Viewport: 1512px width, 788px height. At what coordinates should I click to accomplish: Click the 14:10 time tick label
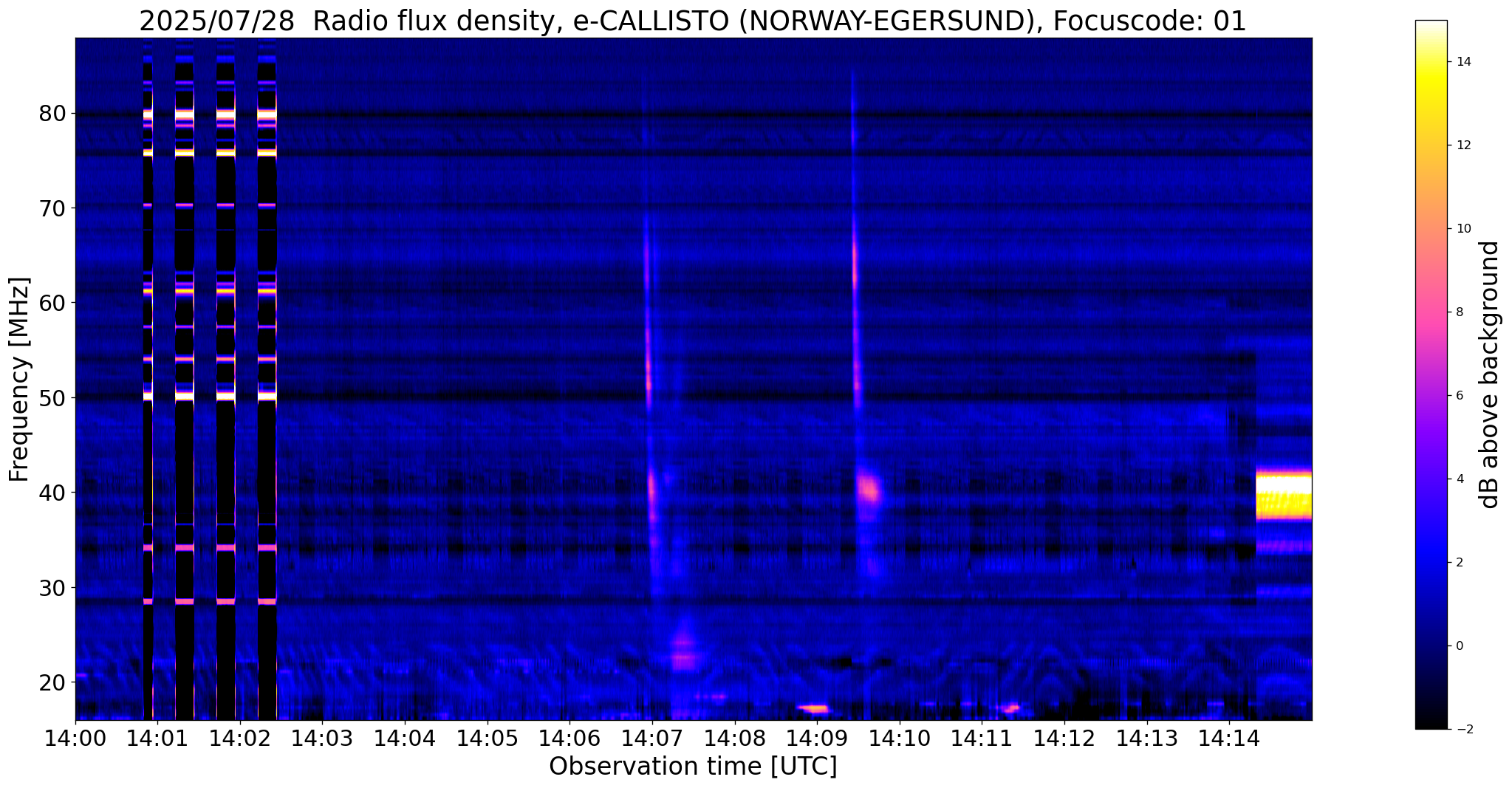[x=900, y=738]
